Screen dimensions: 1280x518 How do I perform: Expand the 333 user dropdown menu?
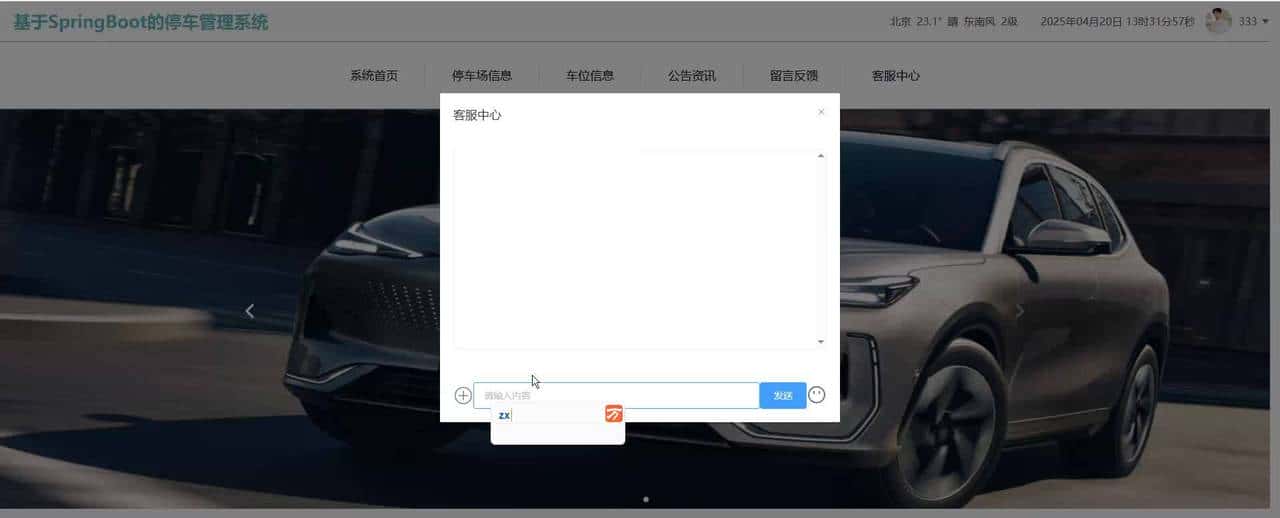coord(1254,21)
